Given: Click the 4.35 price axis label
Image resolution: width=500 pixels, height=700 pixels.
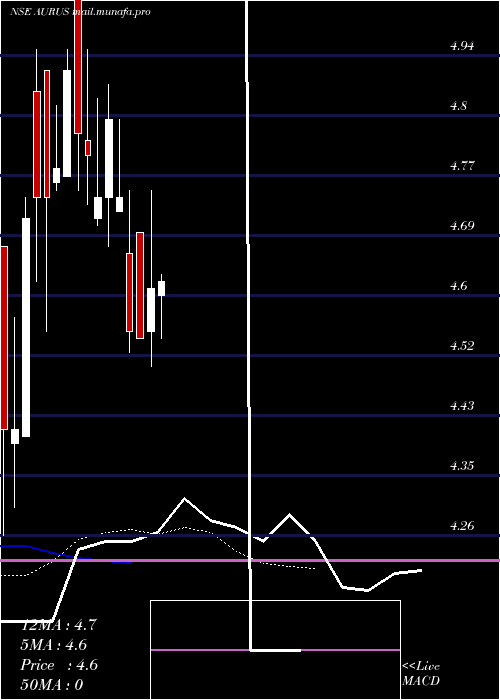Looking at the screenshot, I should tap(462, 466).
